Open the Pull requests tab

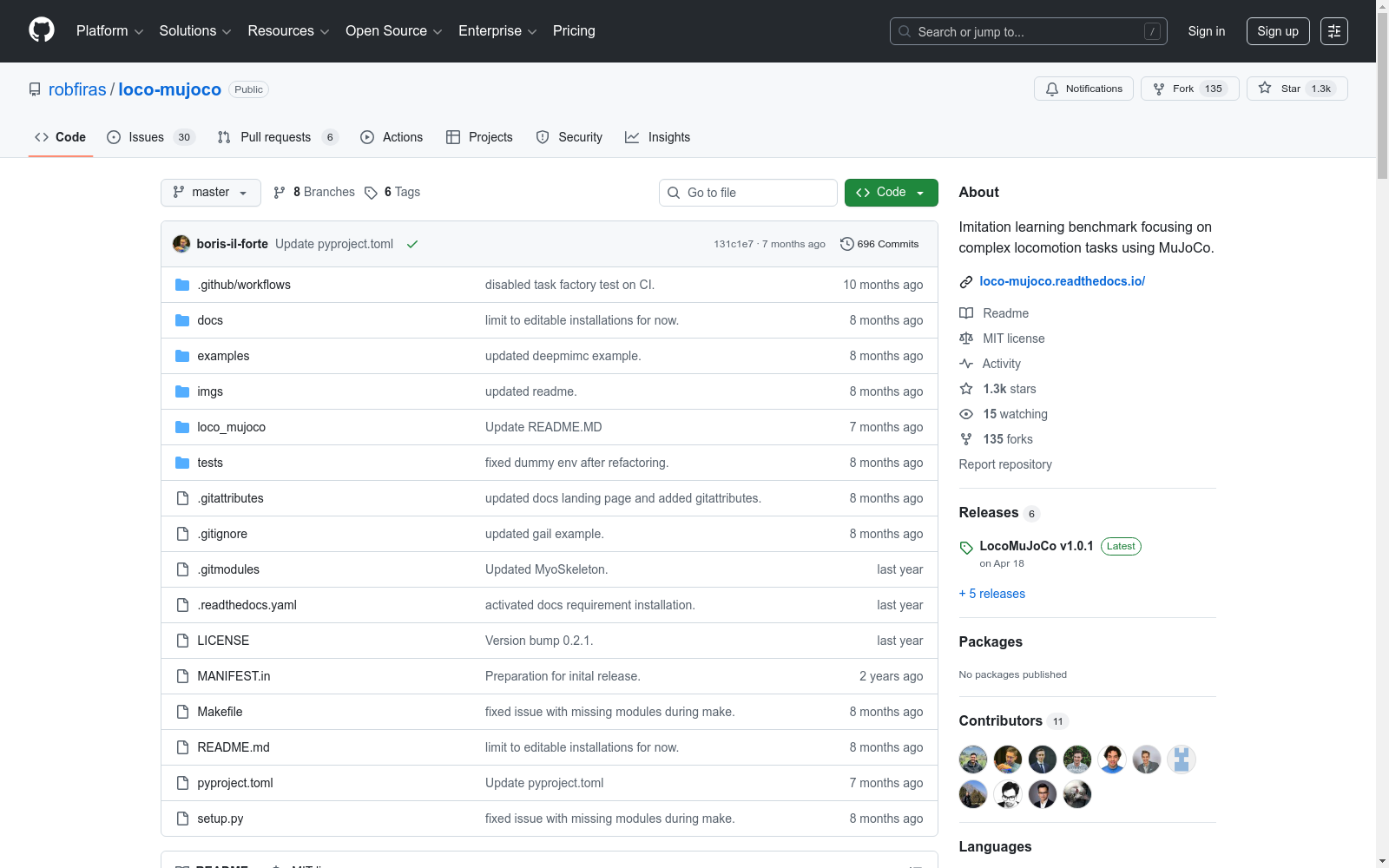coord(278,137)
